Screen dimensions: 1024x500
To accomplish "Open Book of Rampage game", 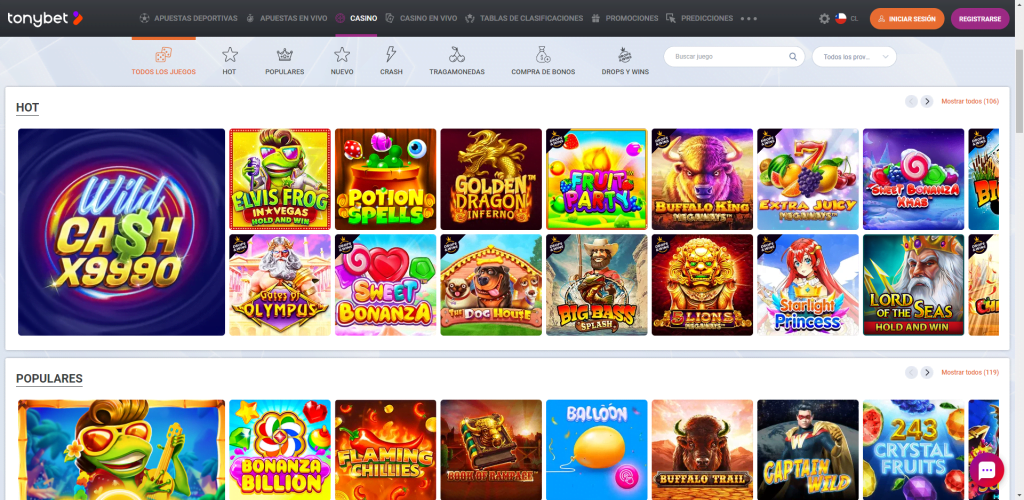I will click(x=491, y=450).
